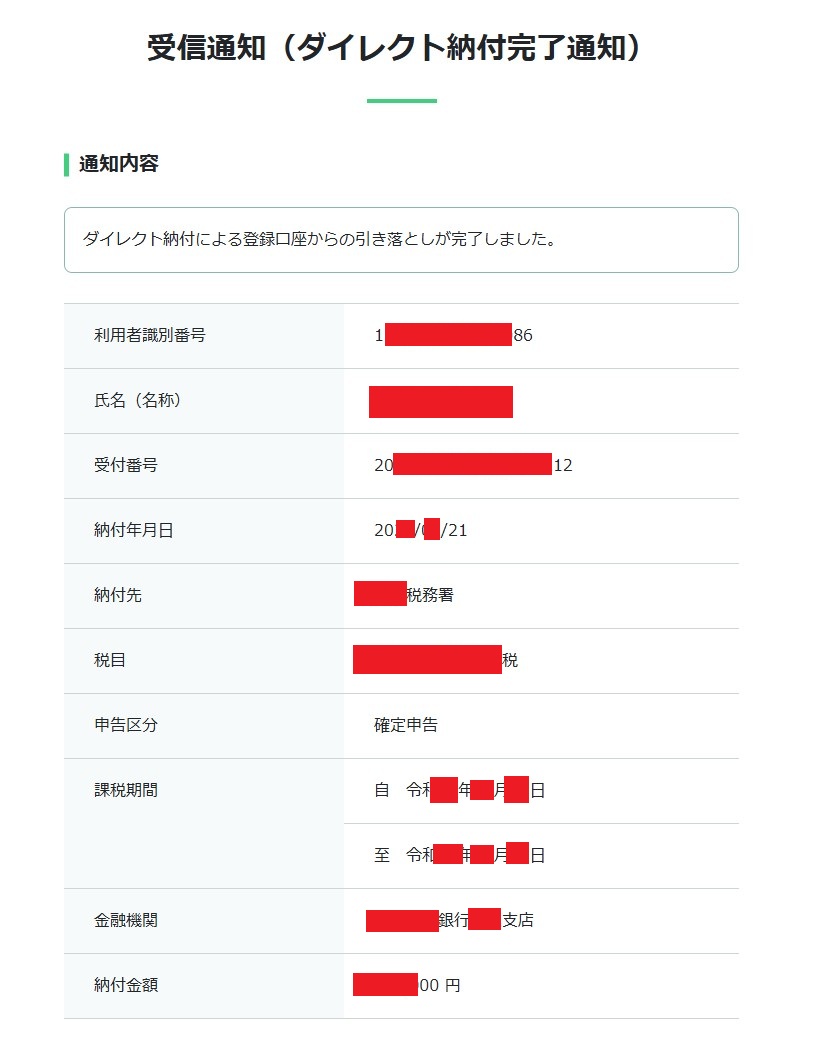Screen dimensions: 814x1041
Task: Click the 納付先 row label
Action: pos(117,596)
